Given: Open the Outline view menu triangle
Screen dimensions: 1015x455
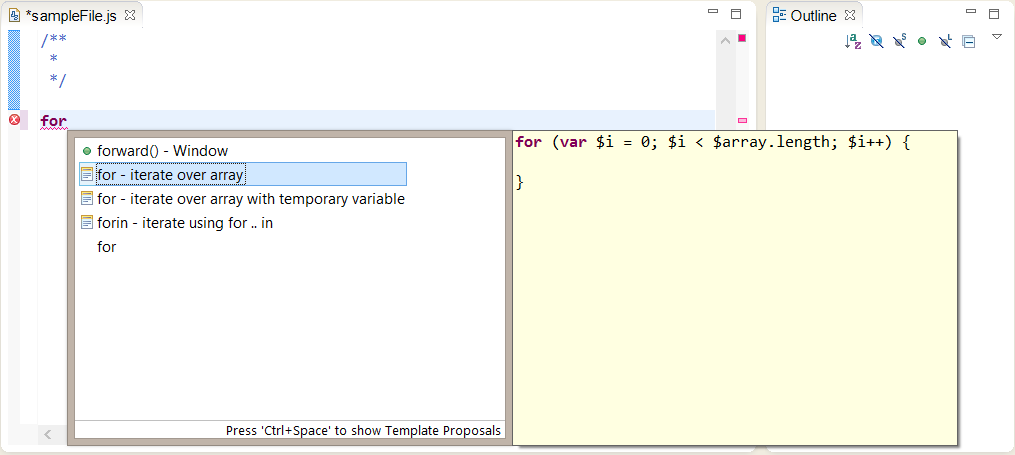Looking at the screenshot, I should coord(996,37).
